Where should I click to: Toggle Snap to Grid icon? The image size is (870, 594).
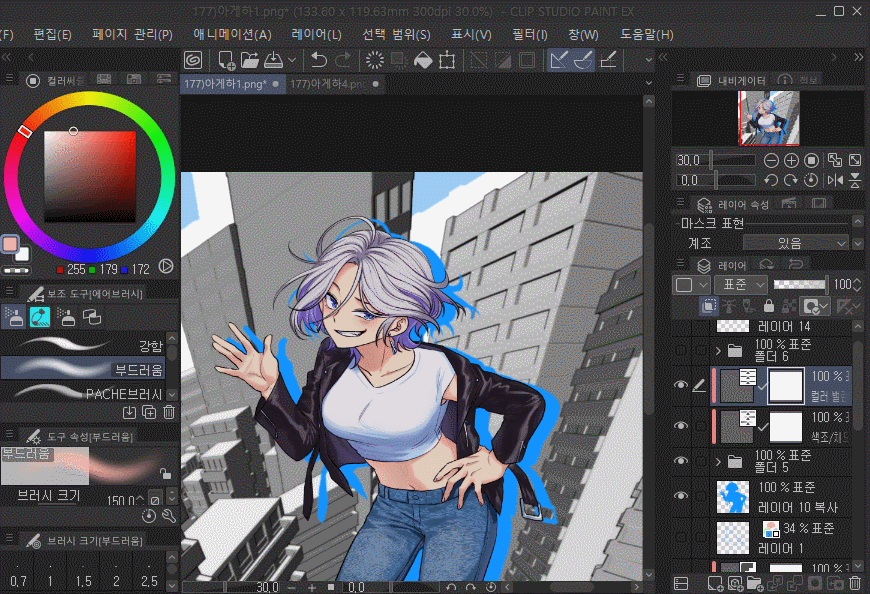[608, 60]
